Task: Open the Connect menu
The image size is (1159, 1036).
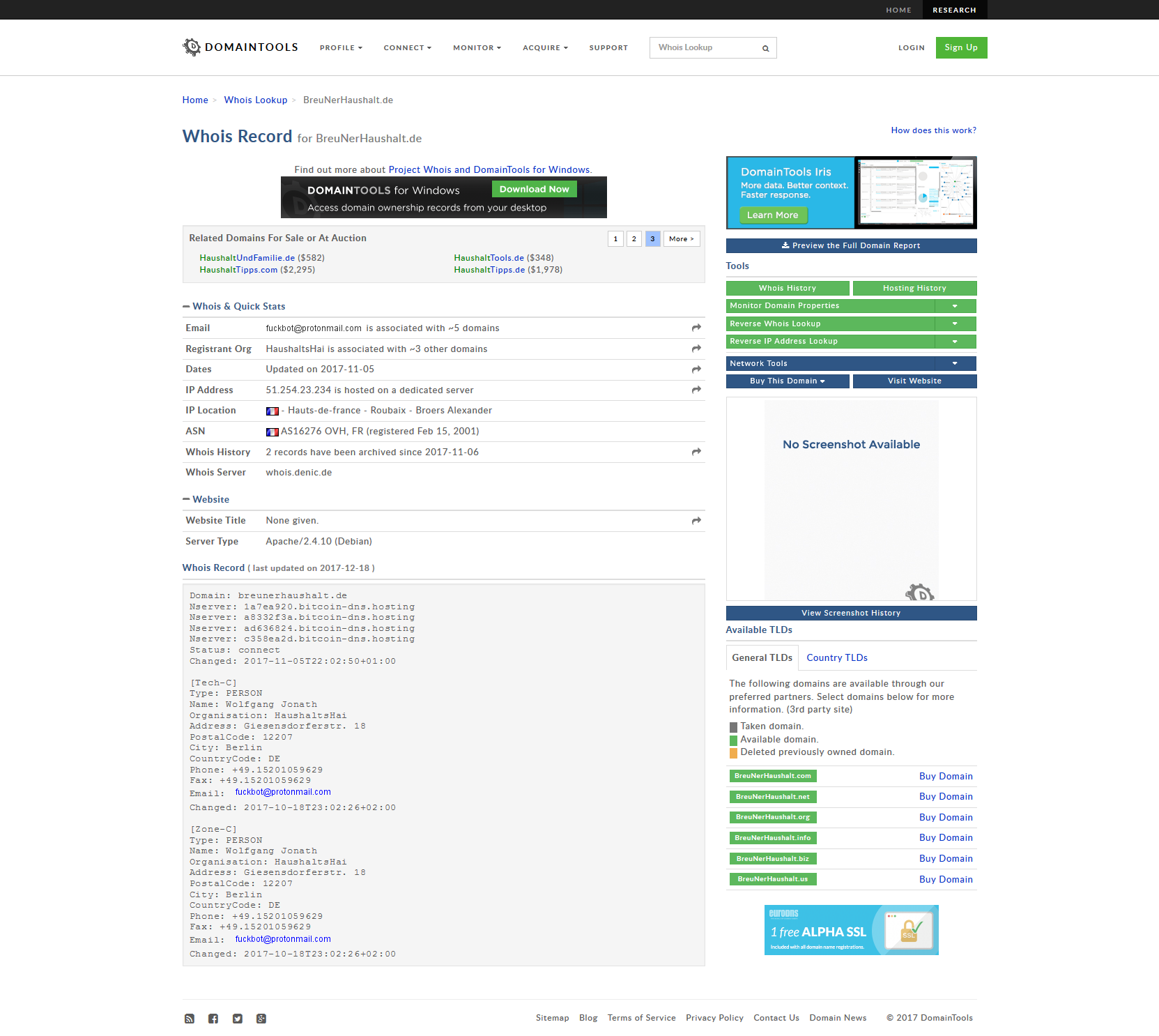Action: point(408,48)
